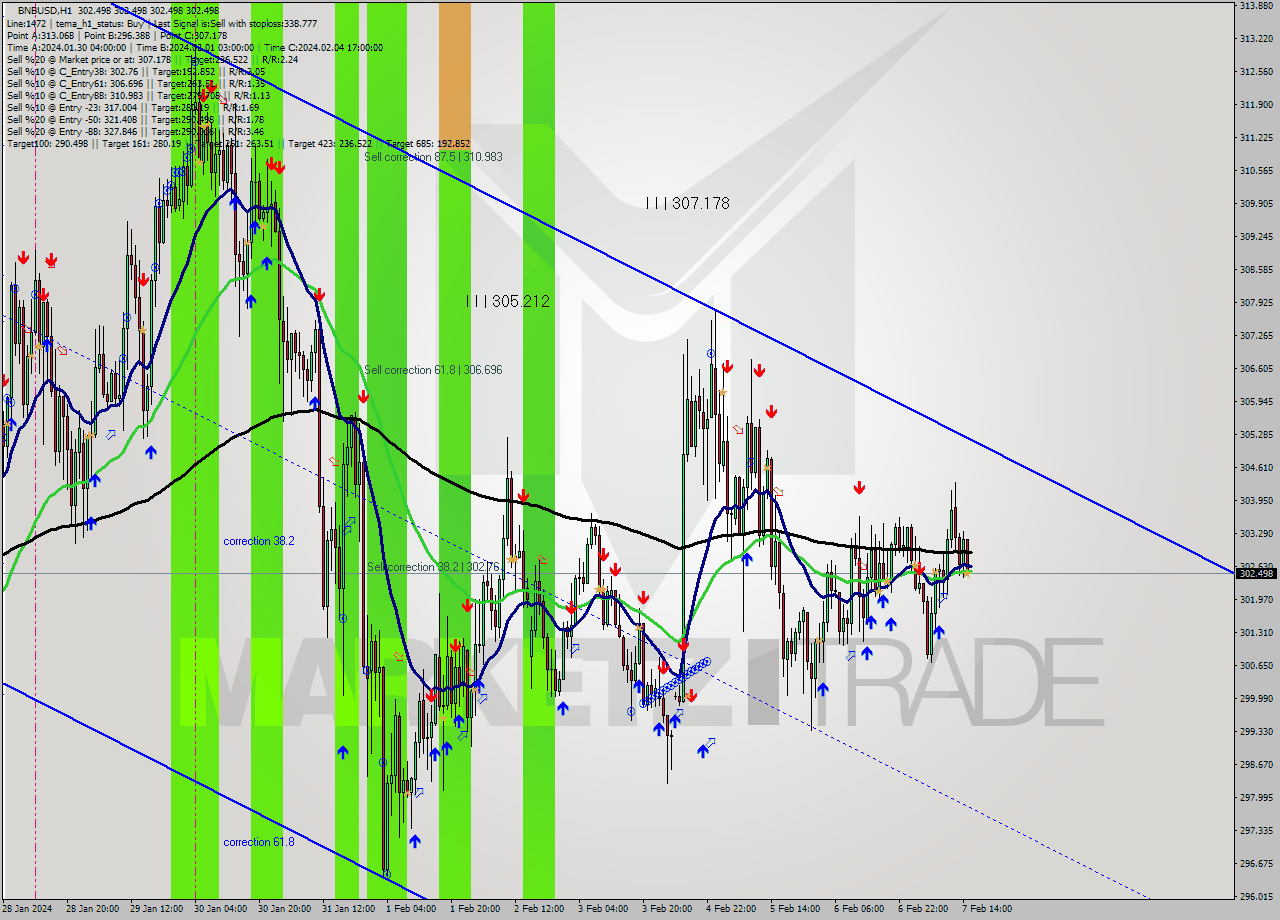
Task: Click the 296.015 price axis label
Action: click(x=1256, y=896)
